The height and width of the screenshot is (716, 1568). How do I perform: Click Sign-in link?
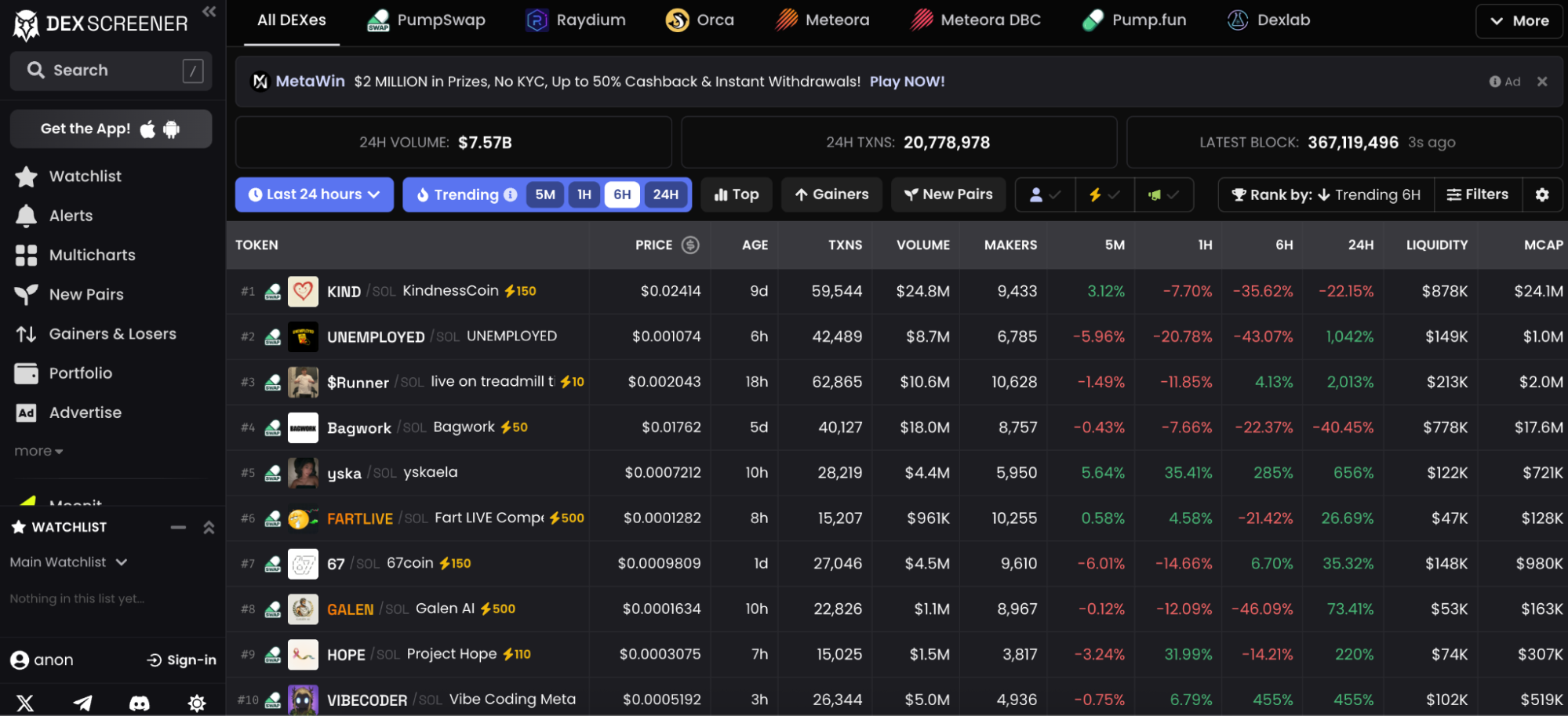point(182,660)
